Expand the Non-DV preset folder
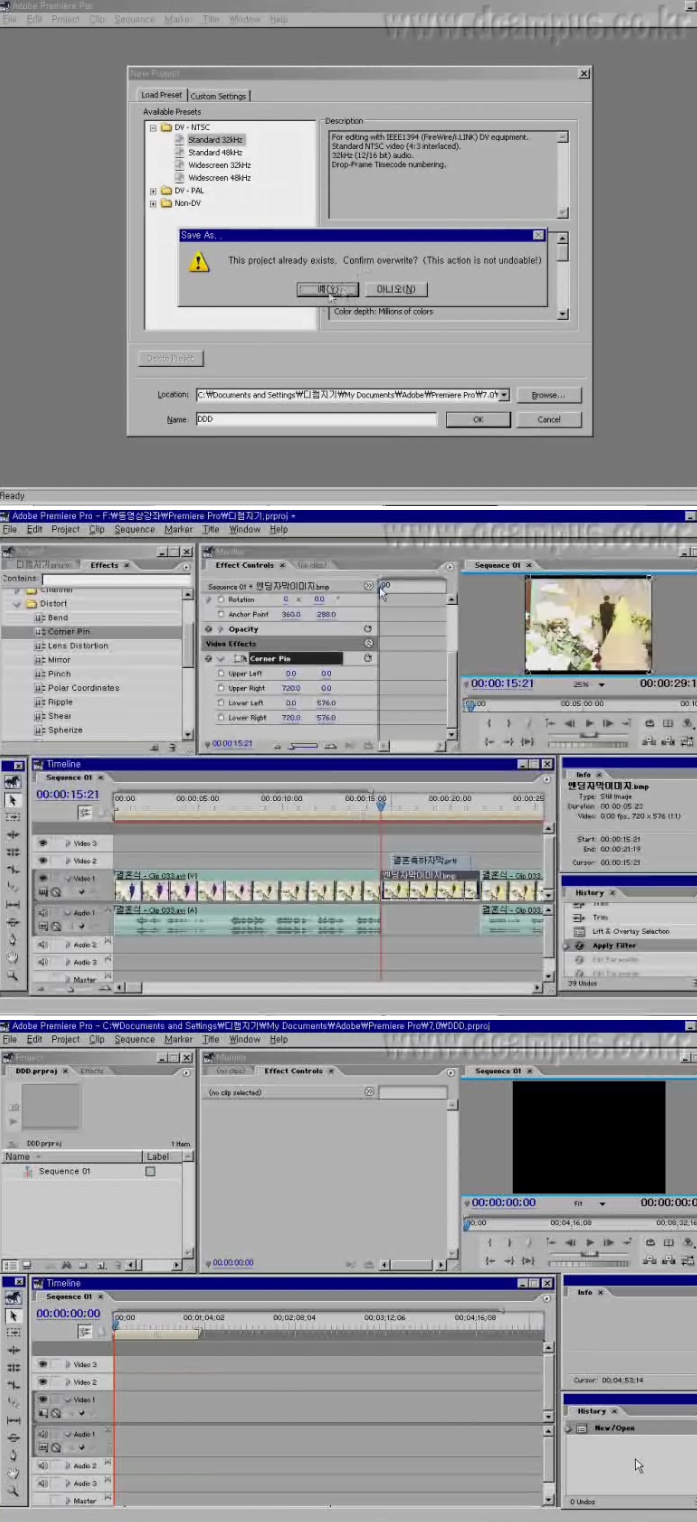The image size is (697, 1522). coord(153,203)
